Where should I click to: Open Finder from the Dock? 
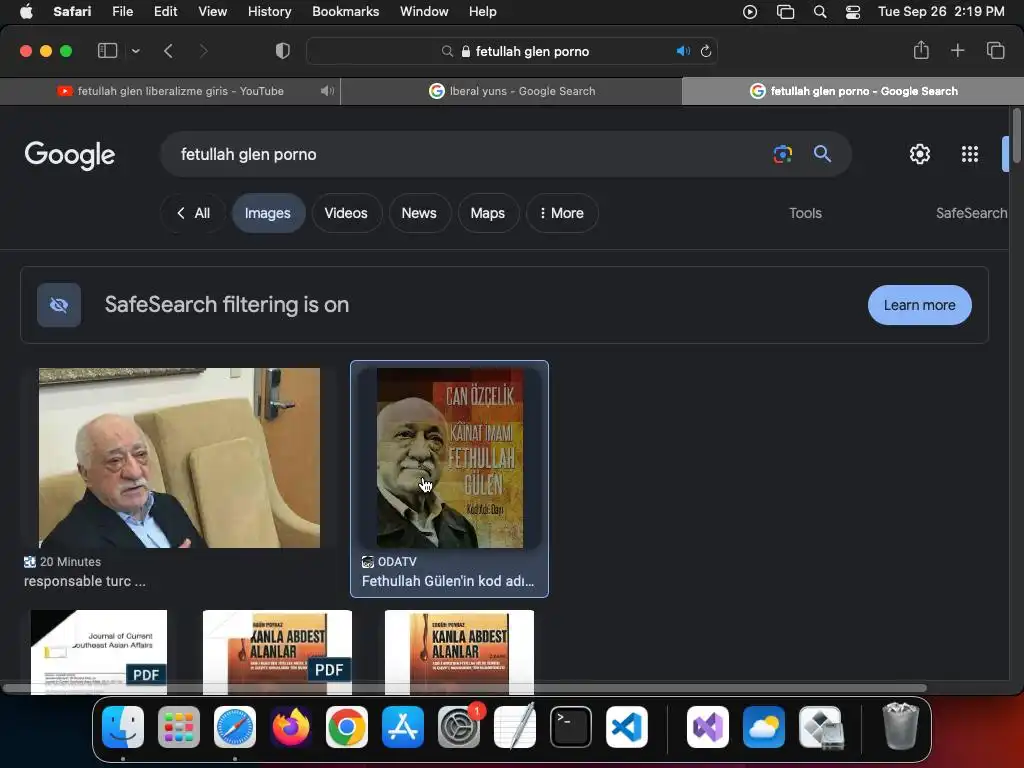[123, 727]
